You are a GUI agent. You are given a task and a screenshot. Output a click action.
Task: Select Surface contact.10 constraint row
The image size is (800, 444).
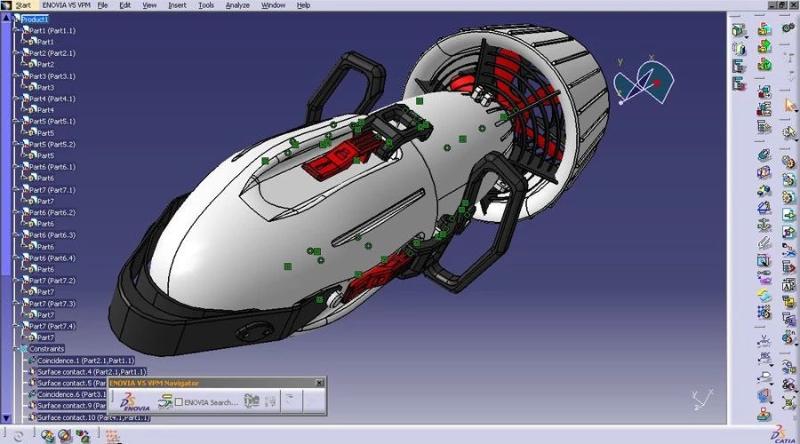[93, 418]
